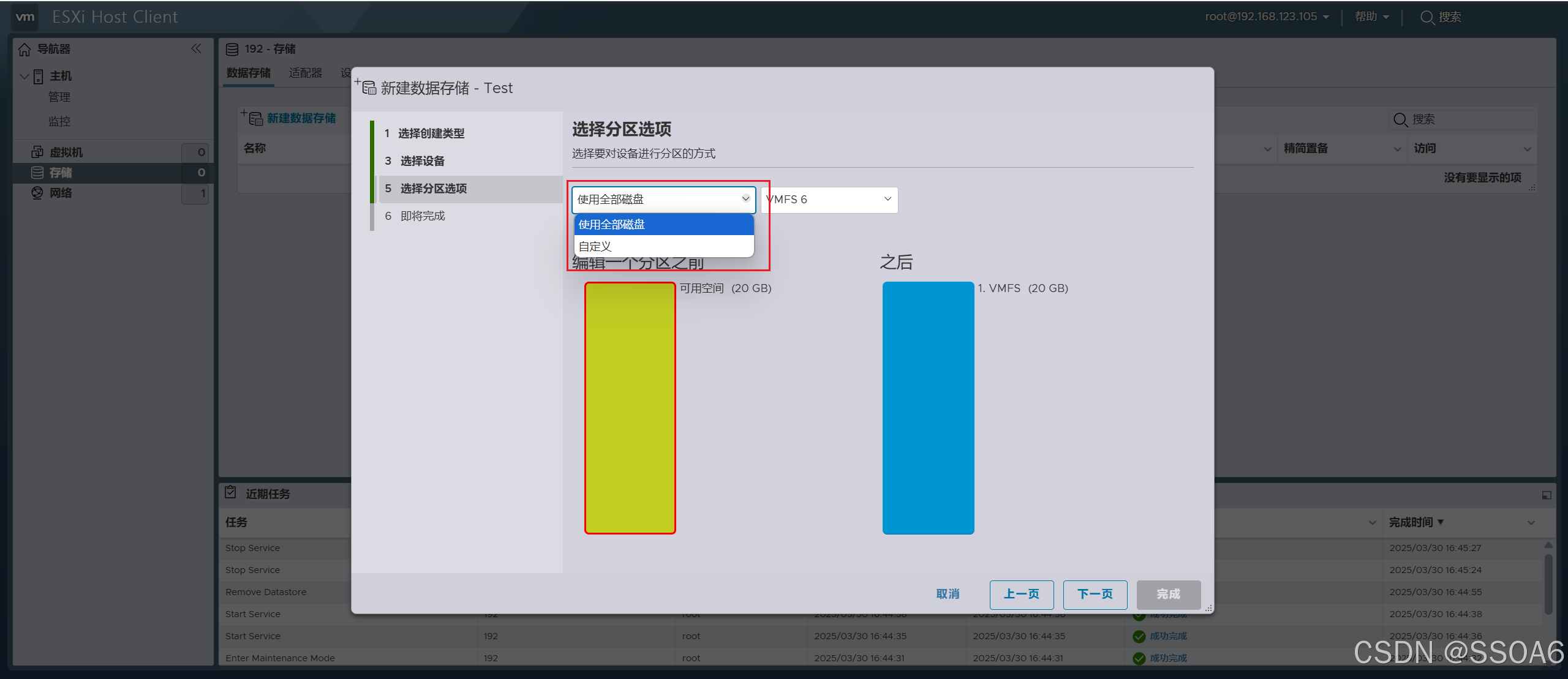
Task: Click the virtual machines icon in sidebar
Action: pyautogui.click(x=37, y=152)
